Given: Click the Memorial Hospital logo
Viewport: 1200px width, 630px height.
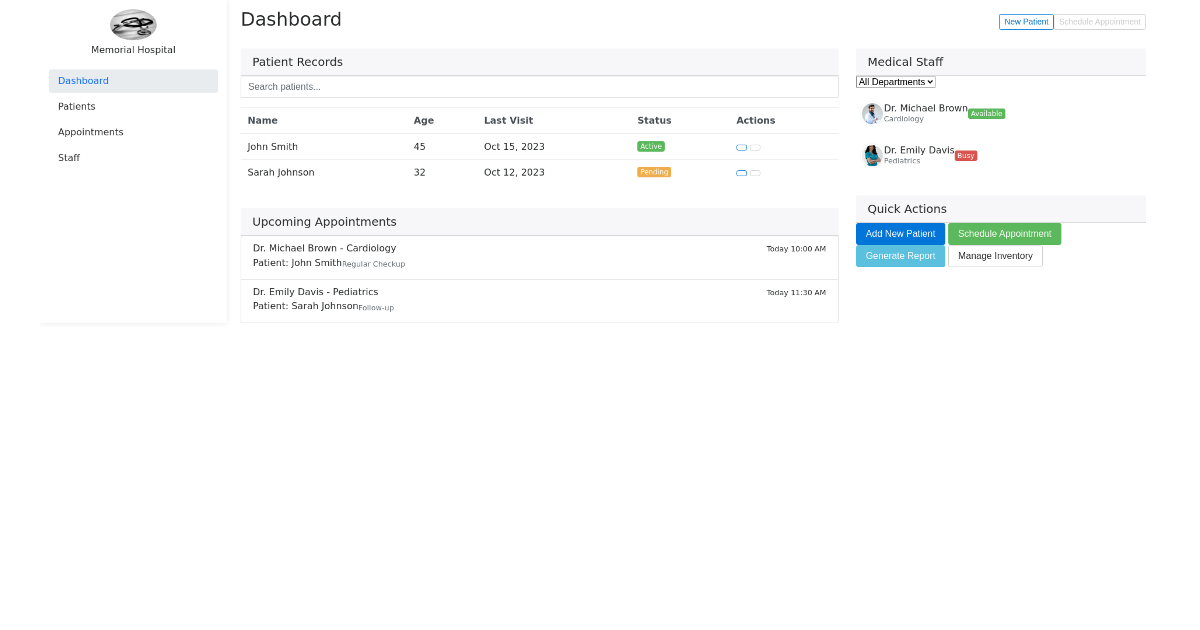Looking at the screenshot, I should [x=132, y=25].
